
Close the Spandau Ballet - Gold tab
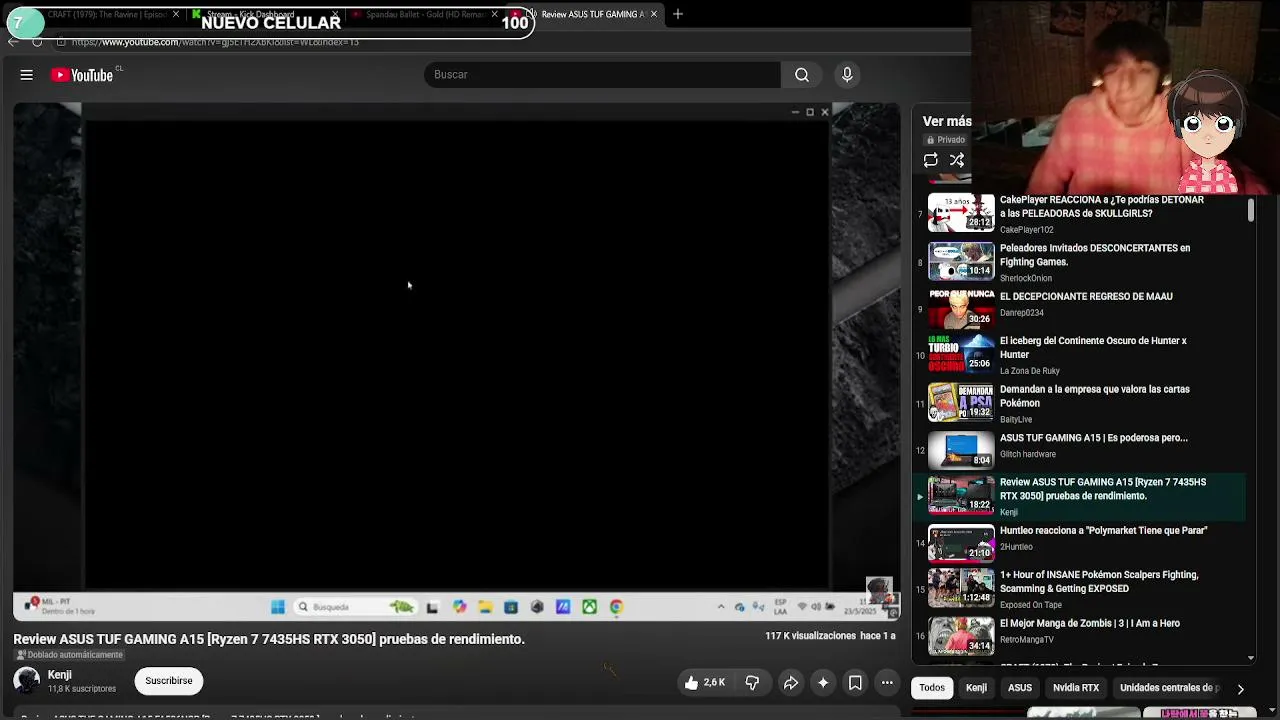click(x=494, y=14)
